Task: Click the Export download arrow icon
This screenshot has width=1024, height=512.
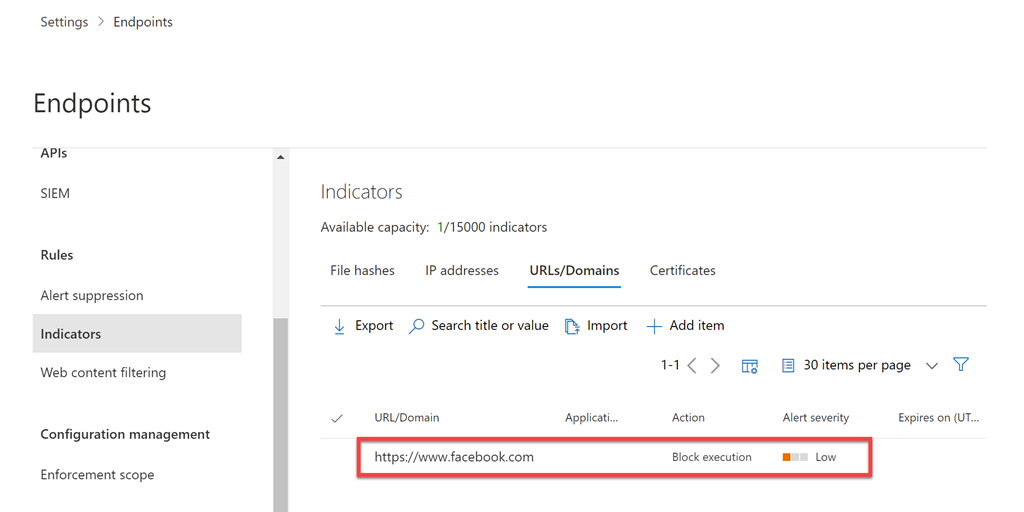Action: 339,326
